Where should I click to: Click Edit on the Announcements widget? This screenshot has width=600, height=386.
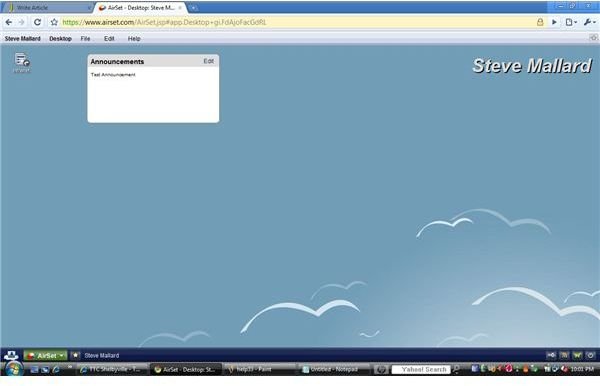209,61
